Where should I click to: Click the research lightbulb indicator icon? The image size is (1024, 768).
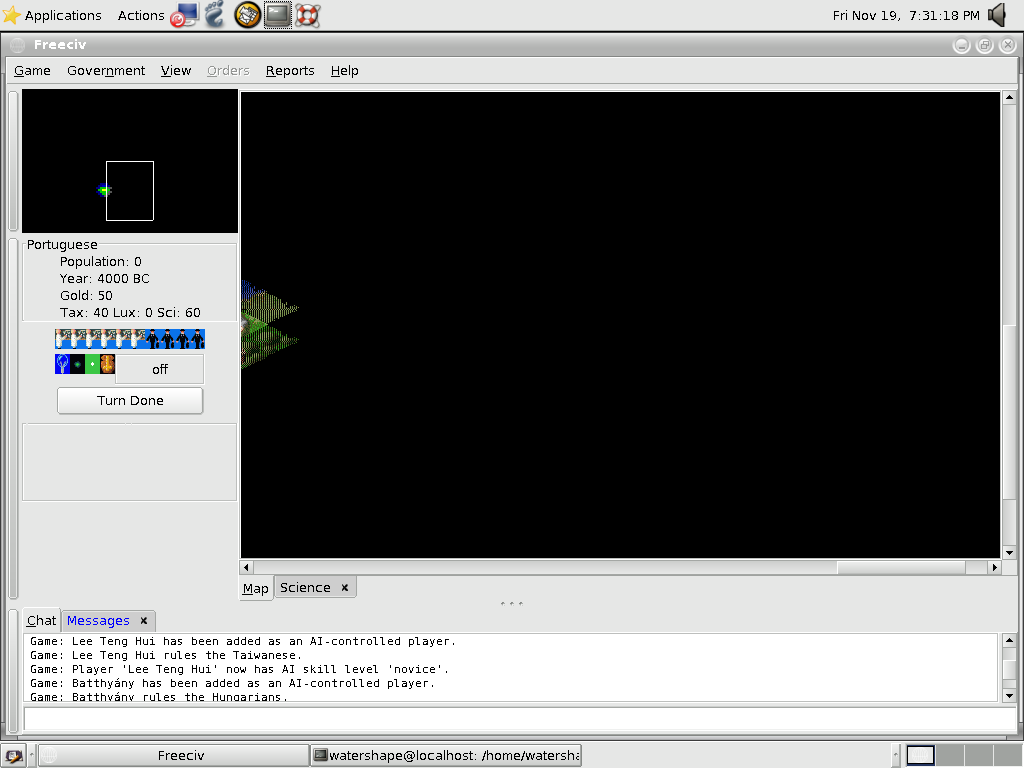(62, 364)
